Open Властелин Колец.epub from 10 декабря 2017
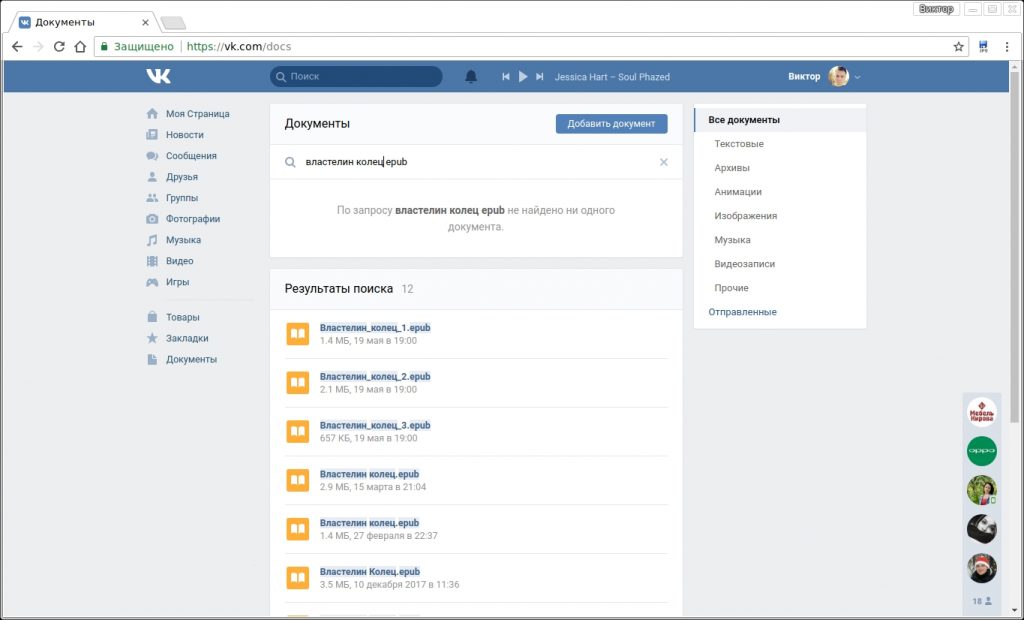This screenshot has height=620, width=1024. coord(370,572)
